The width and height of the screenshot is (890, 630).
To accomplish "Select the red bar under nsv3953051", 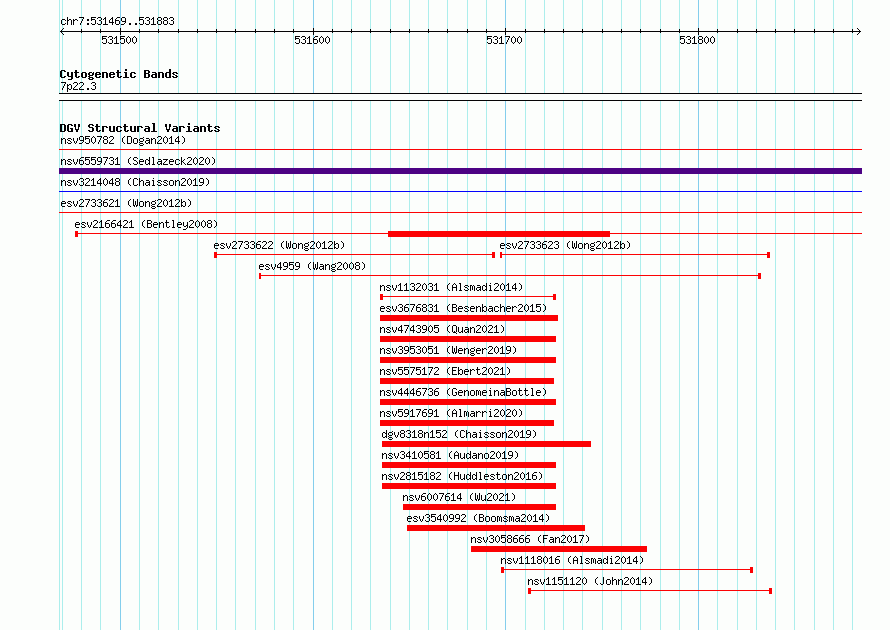I will pos(468,360).
